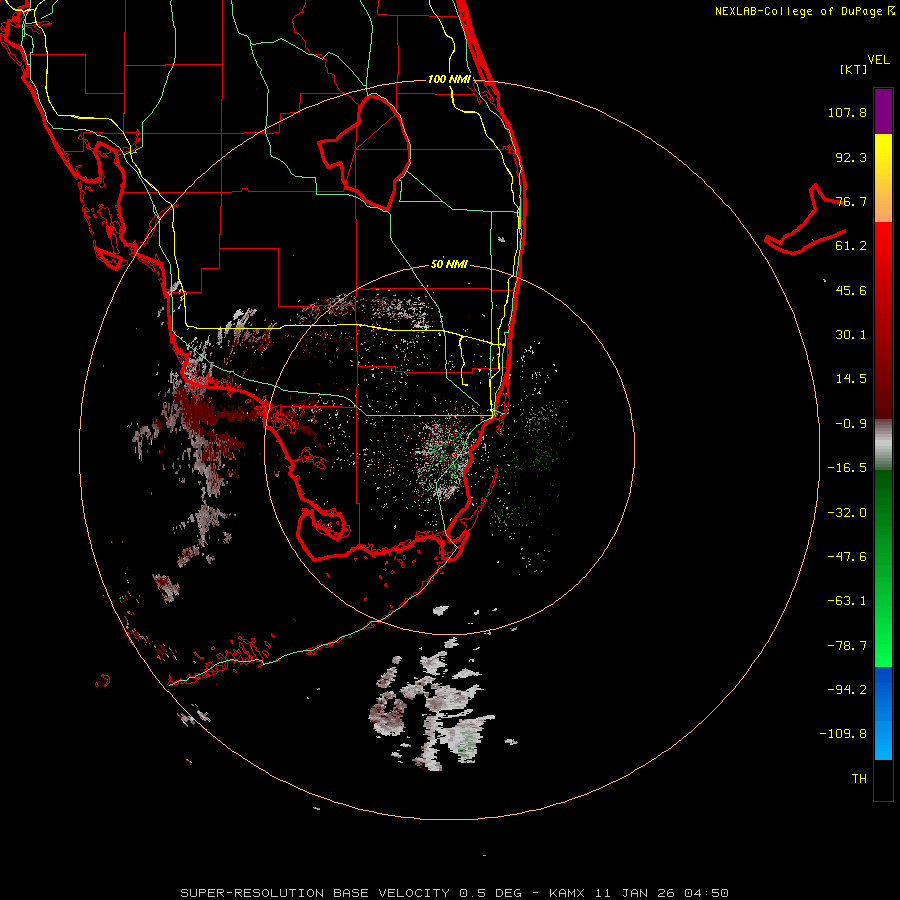
Task: Click the NEXLAB-College of DuPage watermark text
Action: tap(804, 11)
